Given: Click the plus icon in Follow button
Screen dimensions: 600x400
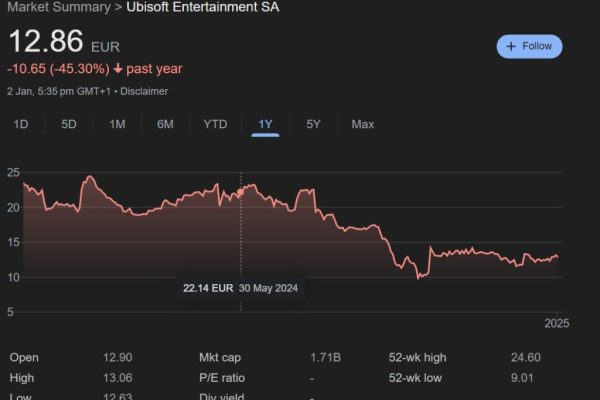Looking at the screenshot, I should [x=511, y=46].
